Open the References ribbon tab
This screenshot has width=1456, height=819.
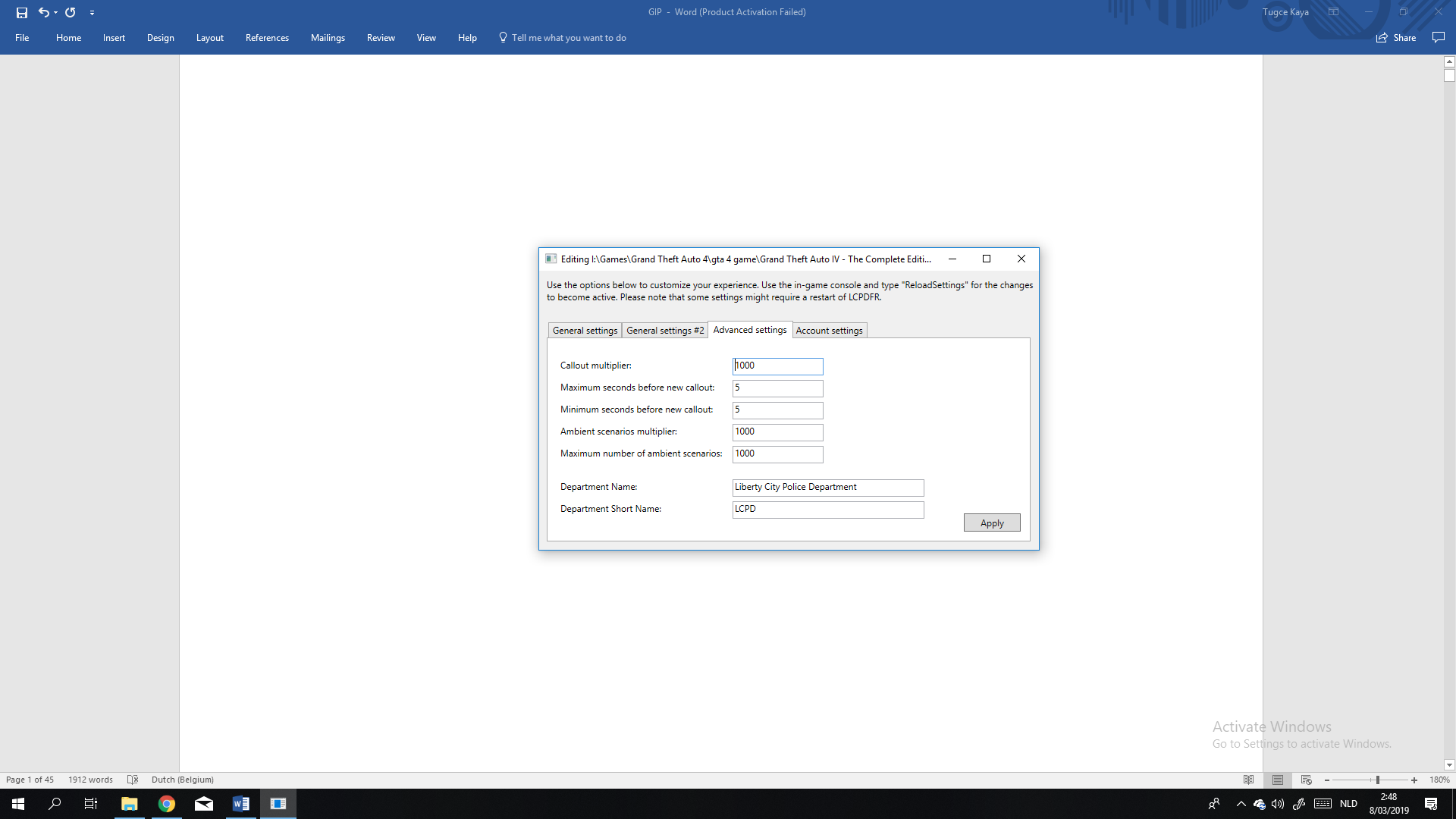click(267, 38)
